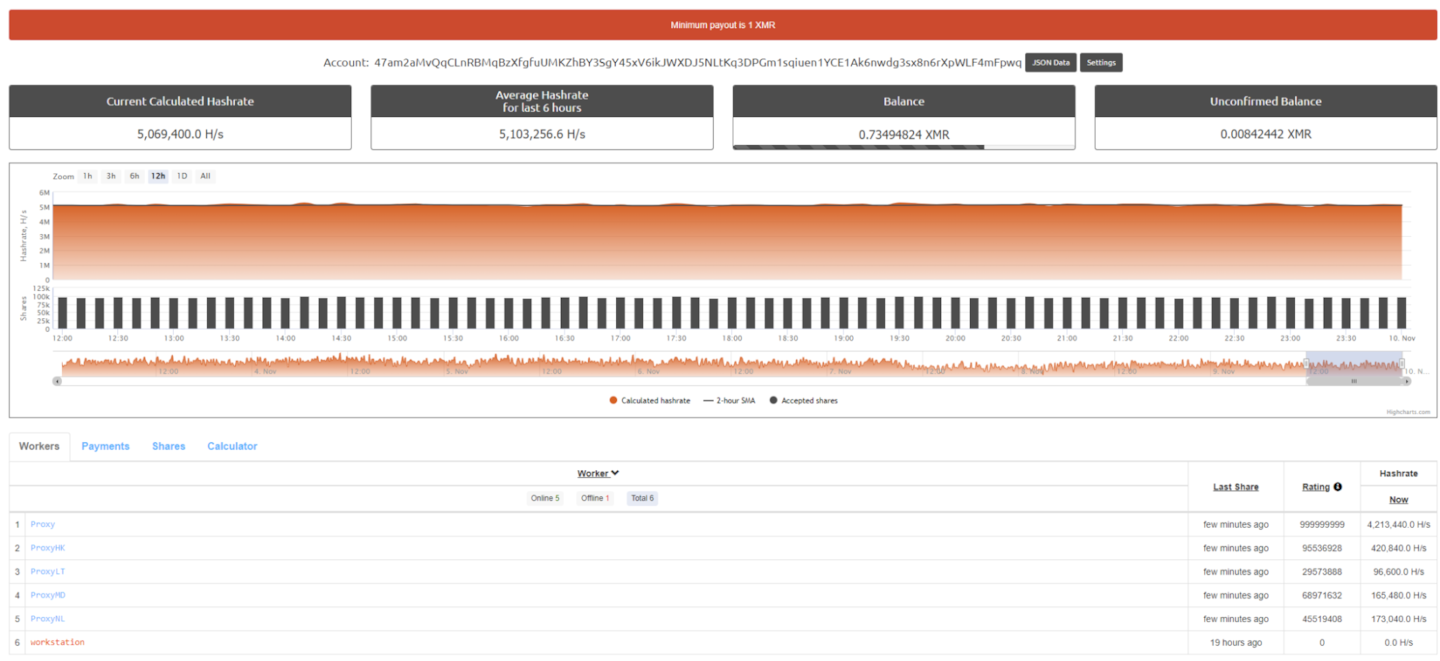Filter workers by Offline 1
Image resolution: width=1440 pixels, height=661 pixels.
click(593, 498)
